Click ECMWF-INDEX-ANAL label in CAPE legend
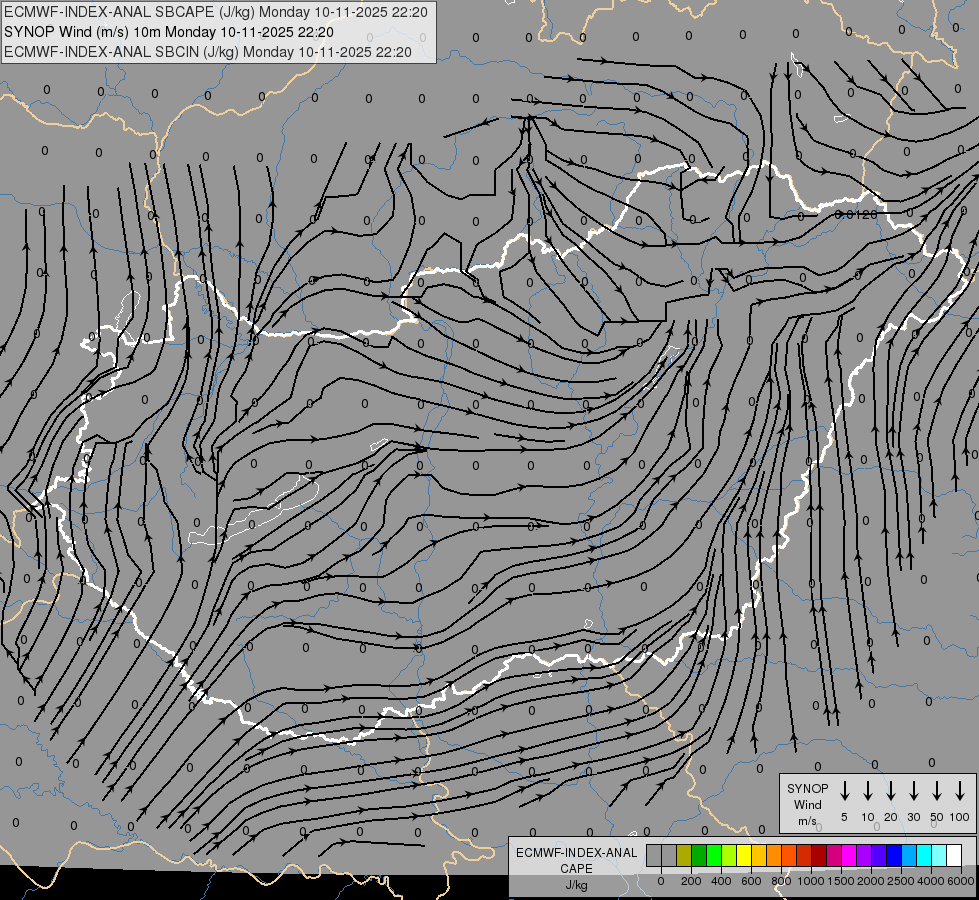Image resolution: width=979 pixels, height=900 pixels. pos(576,853)
